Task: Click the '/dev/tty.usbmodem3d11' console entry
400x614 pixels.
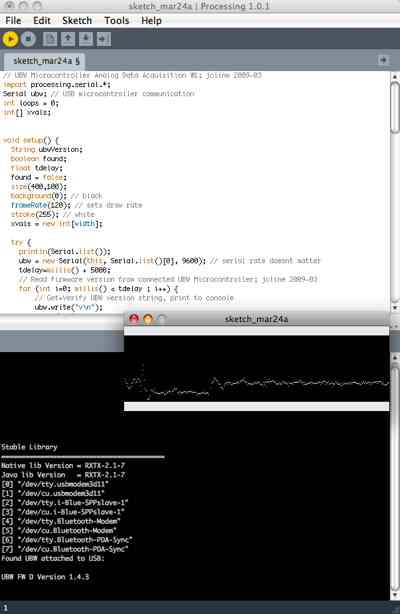Action: point(55,484)
